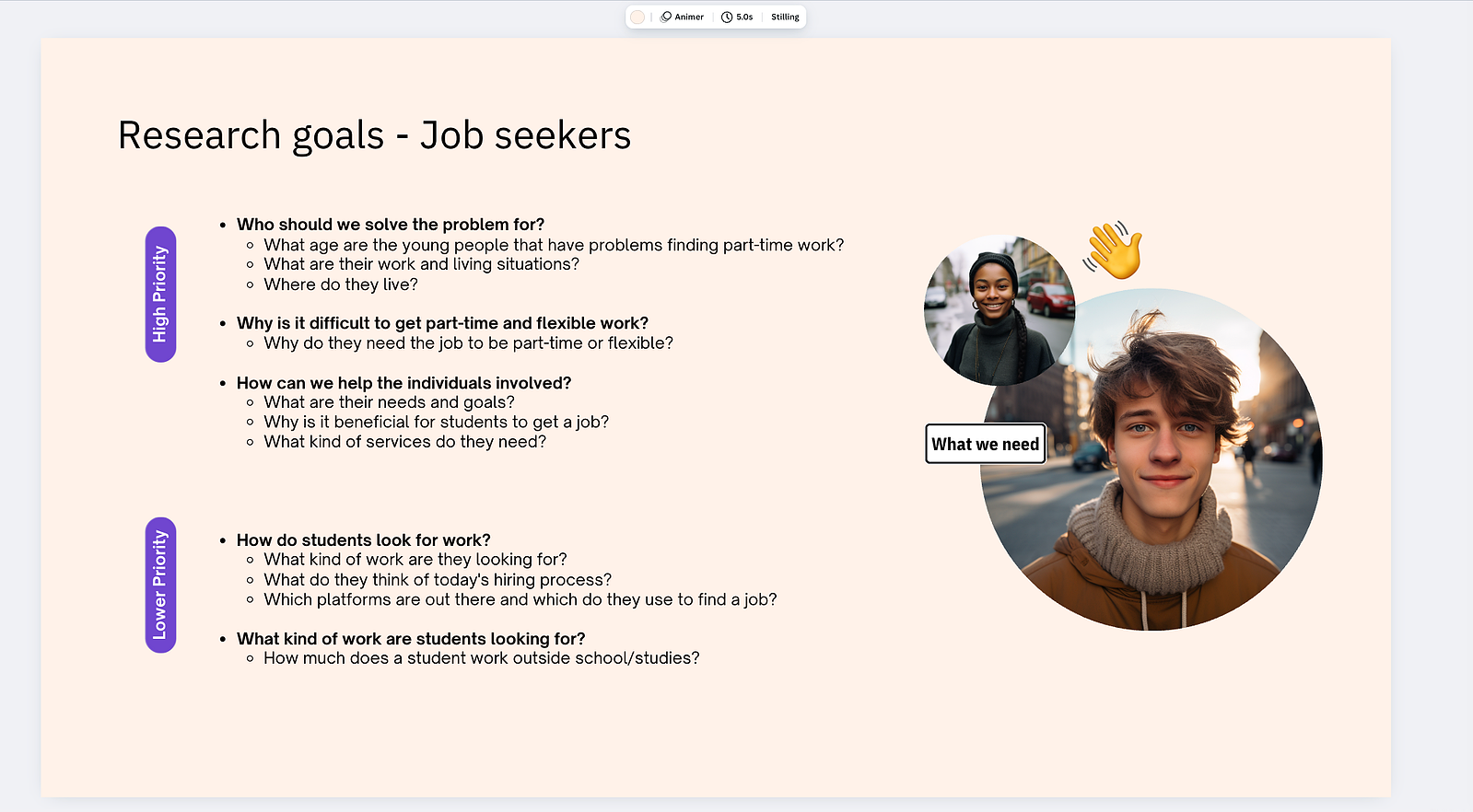Select the High Priority purple label
Screen dimensions: 1473x812
[160, 295]
